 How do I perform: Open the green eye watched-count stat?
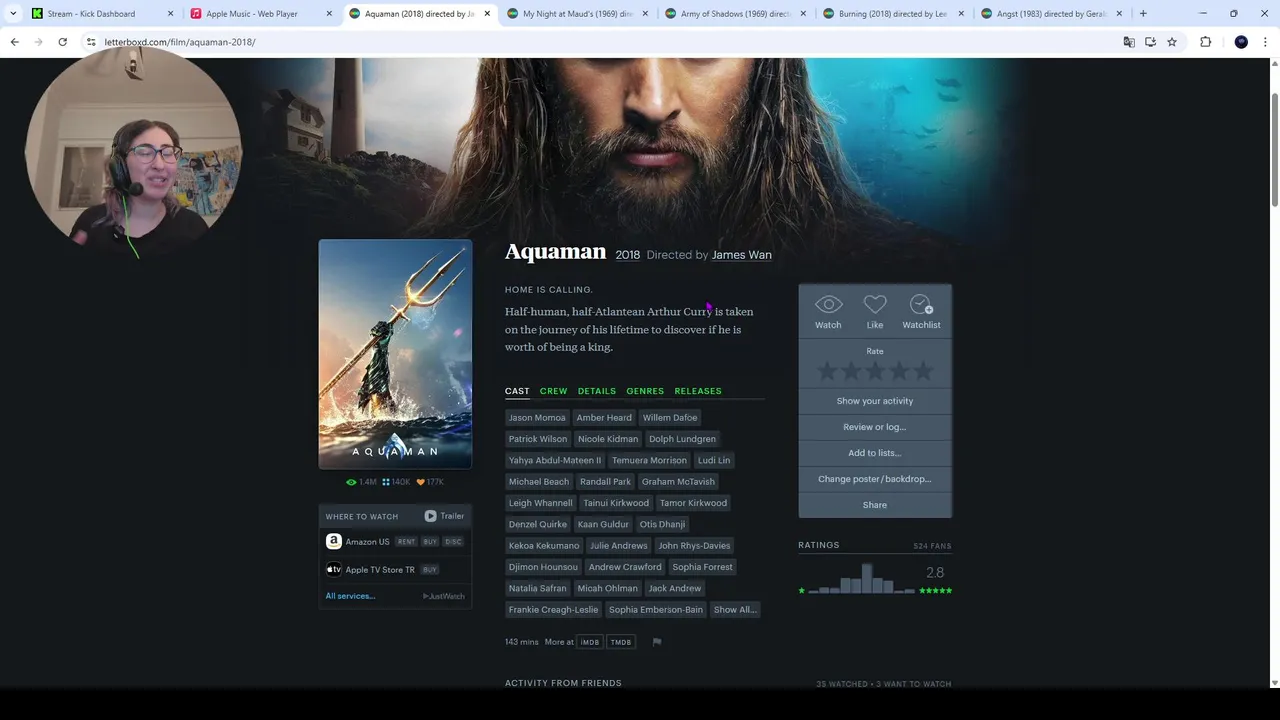[361, 482]
